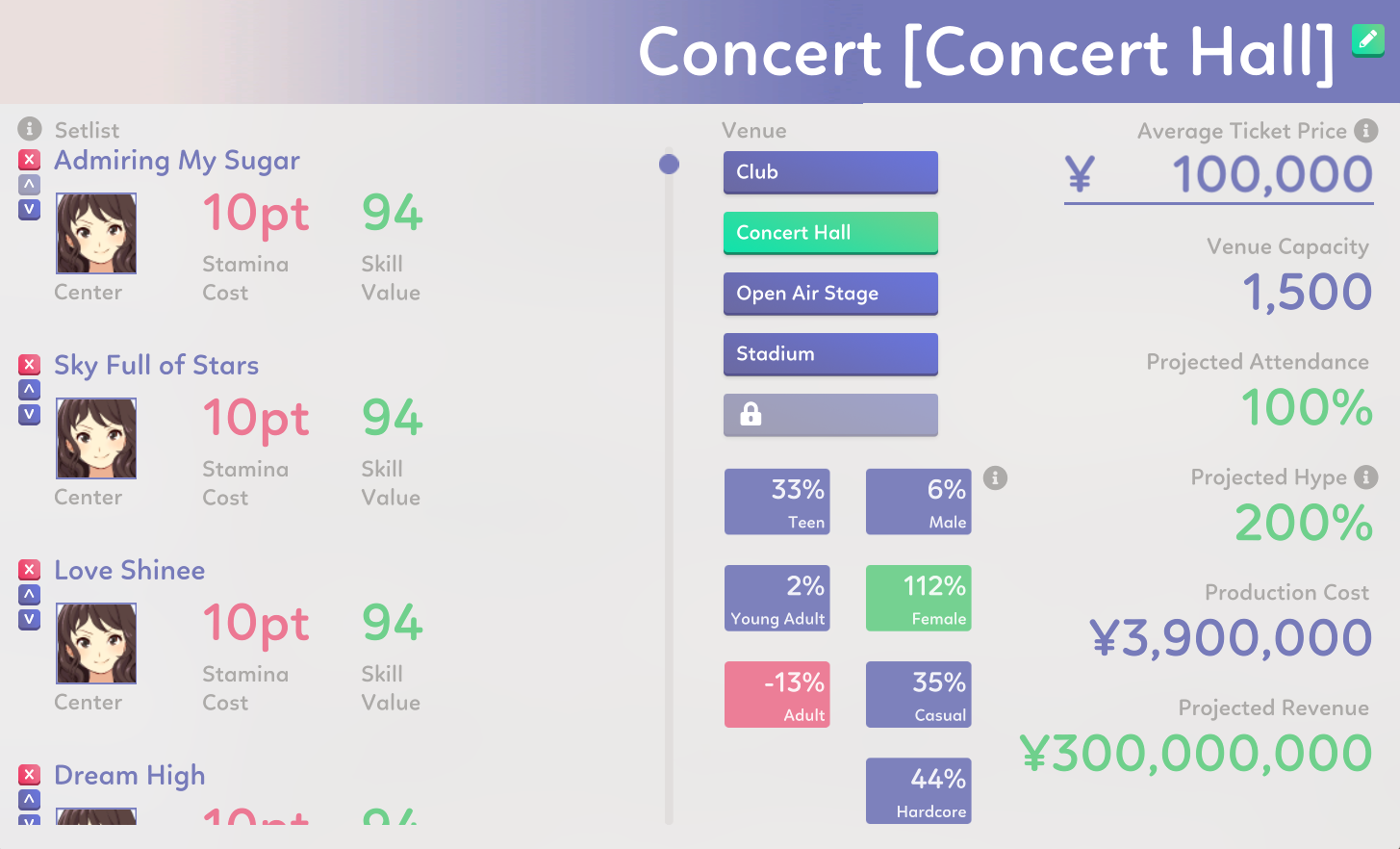The width and height of the screenshot is (1400, 849).
Task: Click the Setlist info icon
Action: tap(30, 128)
